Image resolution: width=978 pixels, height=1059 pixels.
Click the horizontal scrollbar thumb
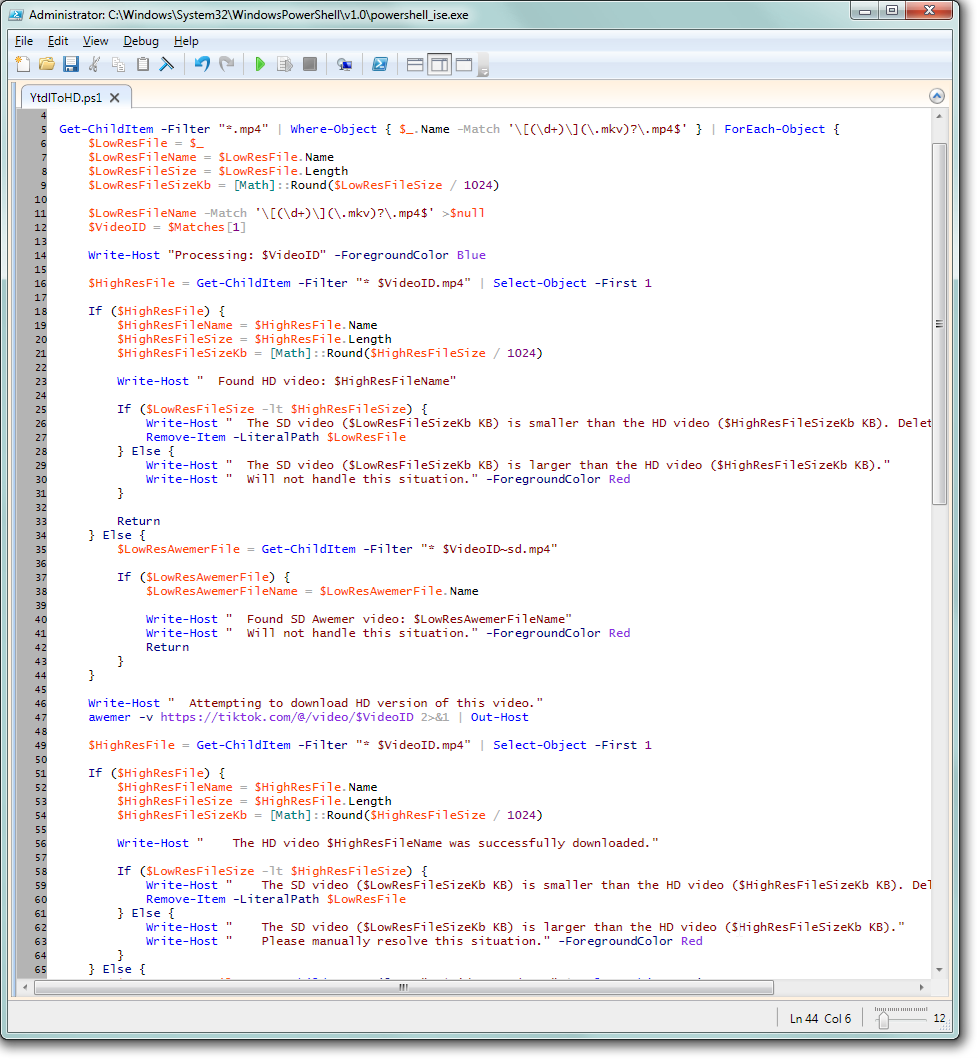click(x=404, y=988)
